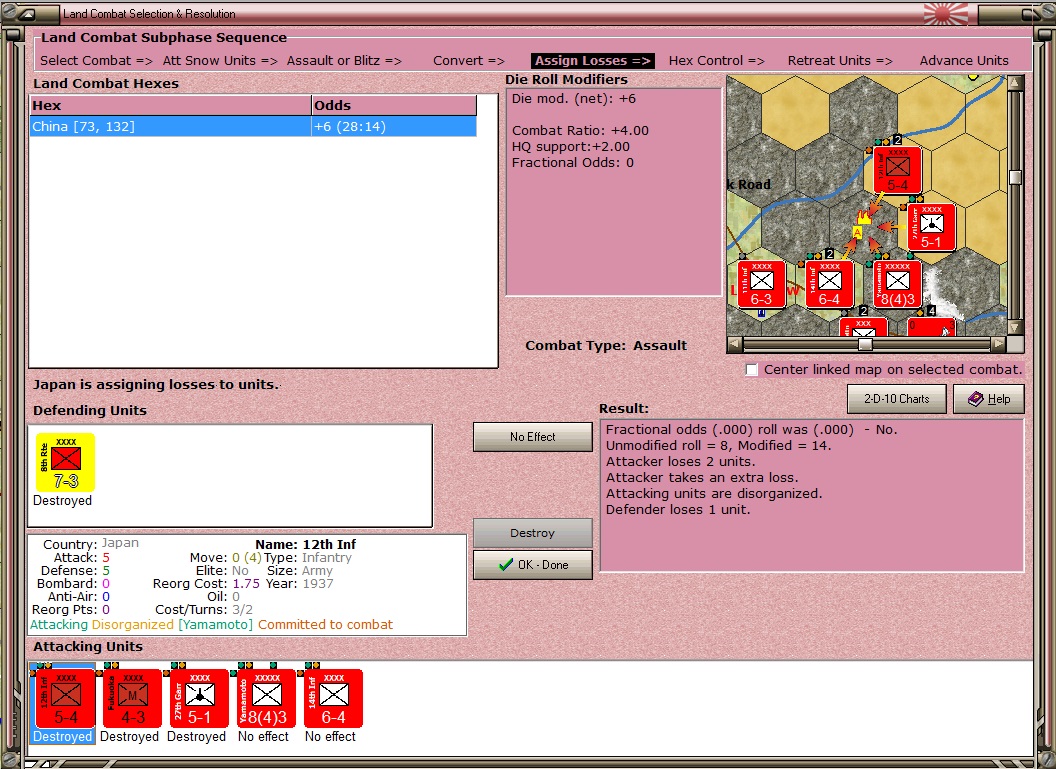Click the minimap scroll right arrow

pyautogui.click(x=999, y=344)
